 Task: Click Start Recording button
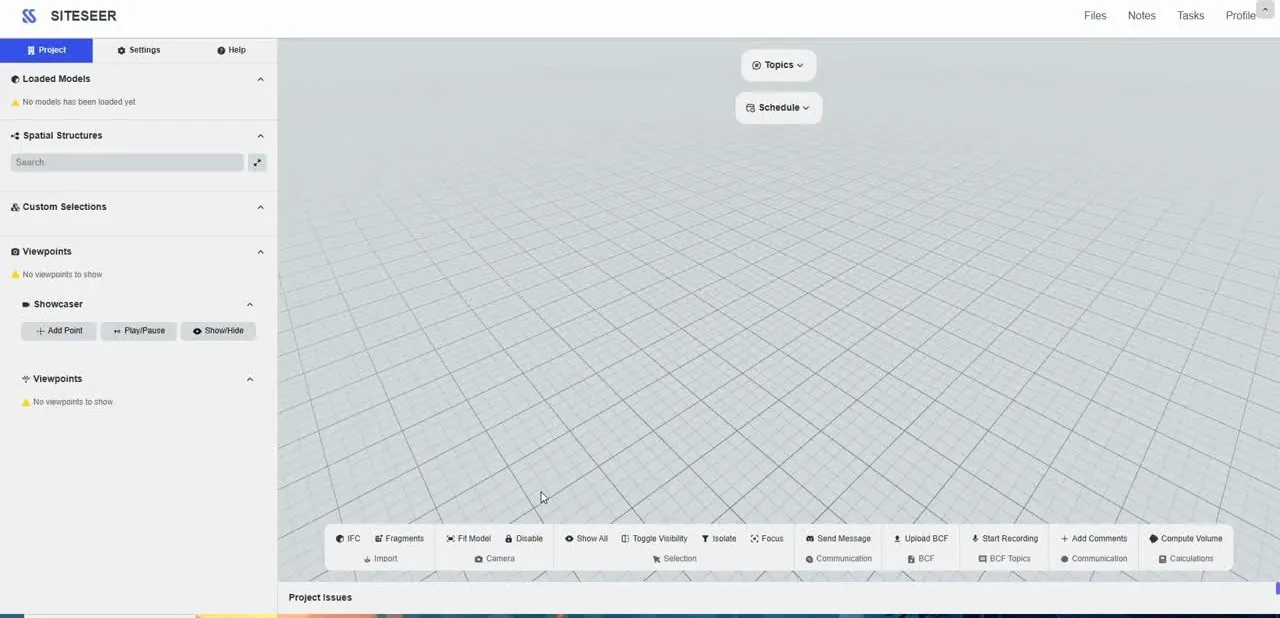[1005, 539]
